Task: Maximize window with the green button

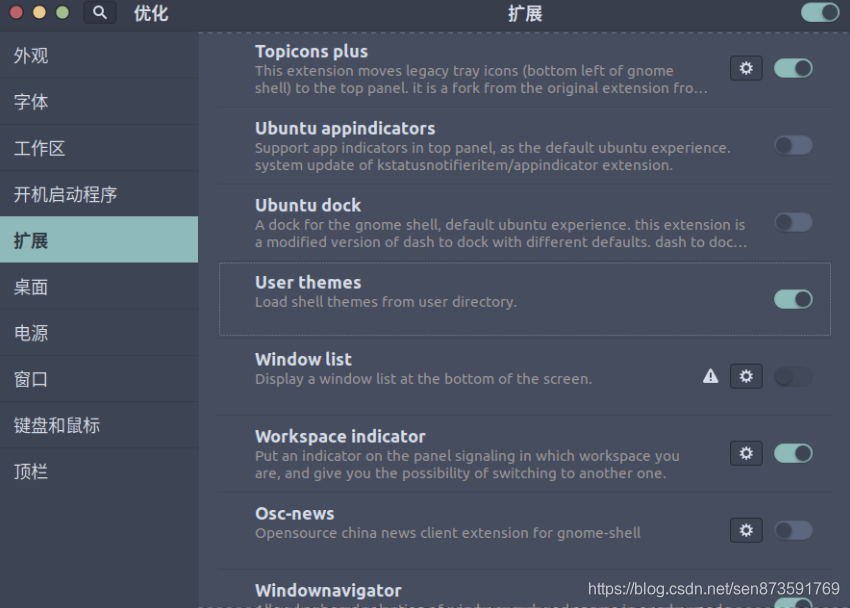Action: [x=62, y=12]
